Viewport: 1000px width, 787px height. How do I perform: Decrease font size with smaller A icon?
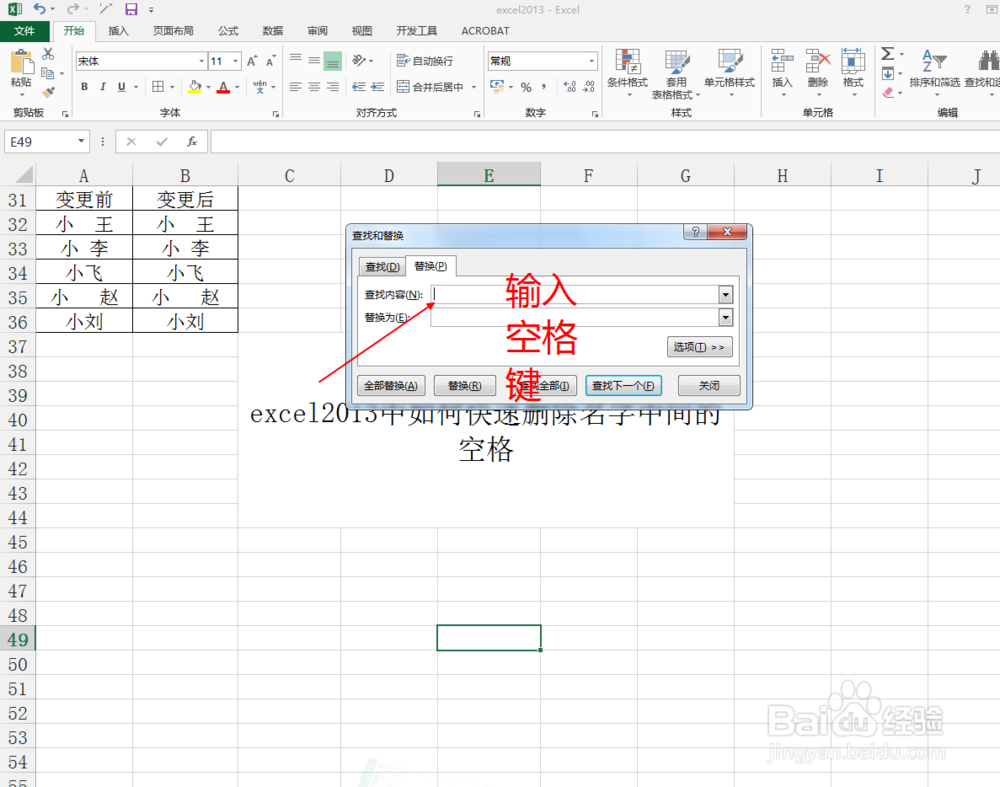tap(270, 61)
